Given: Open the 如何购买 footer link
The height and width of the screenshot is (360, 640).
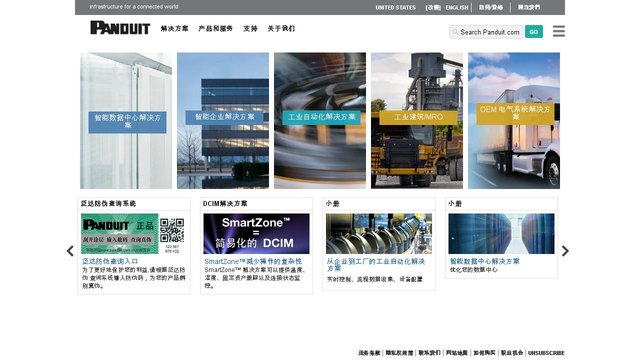Looking at the screenshot, I should pos(484,353).
